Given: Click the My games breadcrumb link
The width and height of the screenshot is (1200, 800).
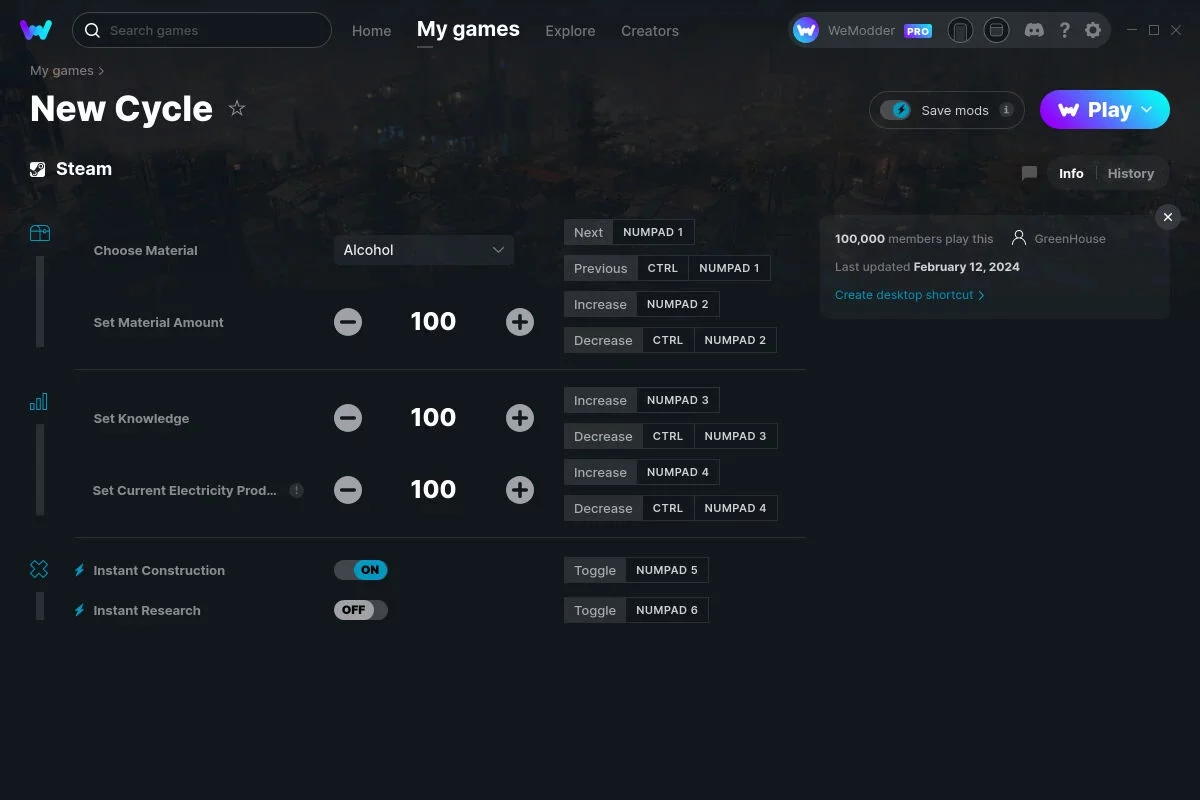Looking at the screenshot, I should (x=62, y=71).
